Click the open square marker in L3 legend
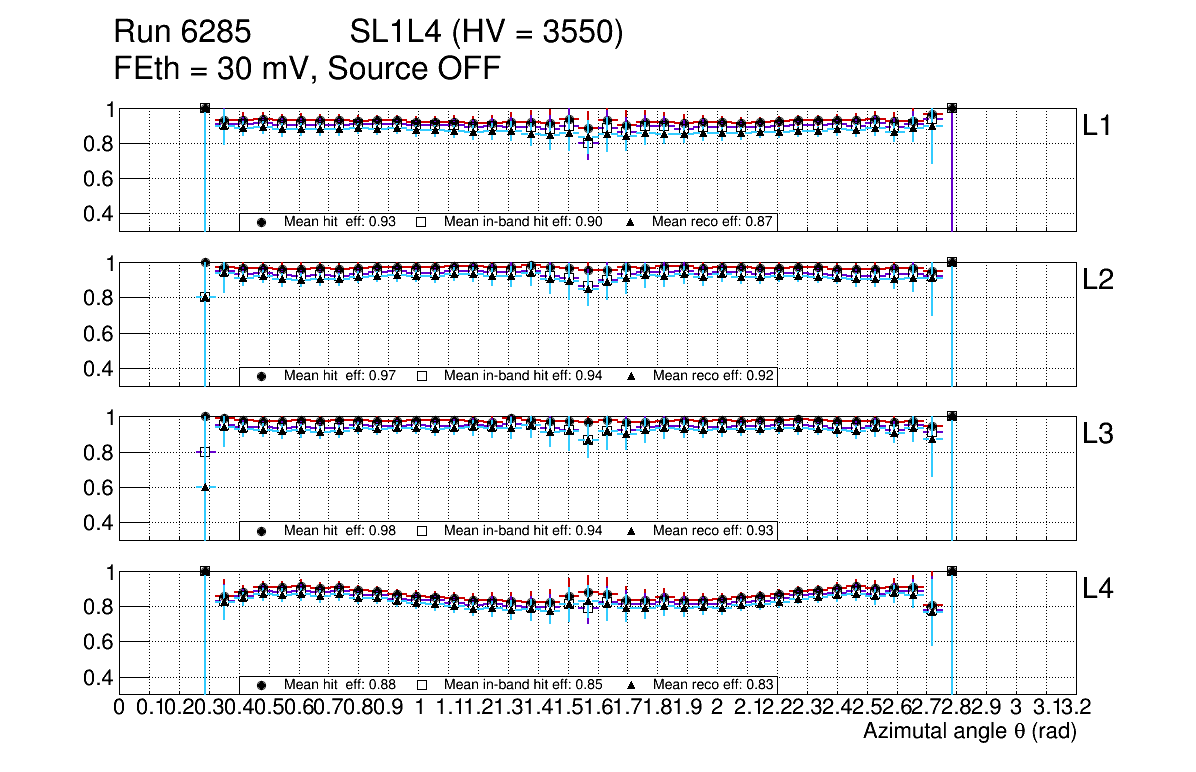1196x772 pixels. point(422,531)
